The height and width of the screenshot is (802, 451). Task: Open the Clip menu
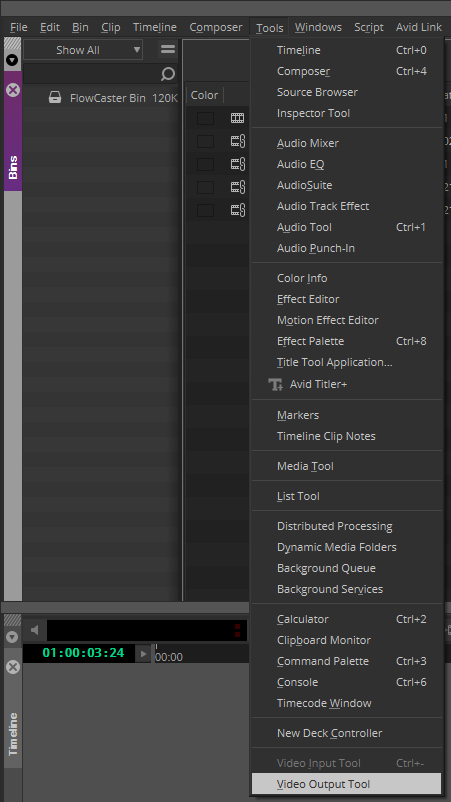tap(110, 27)
